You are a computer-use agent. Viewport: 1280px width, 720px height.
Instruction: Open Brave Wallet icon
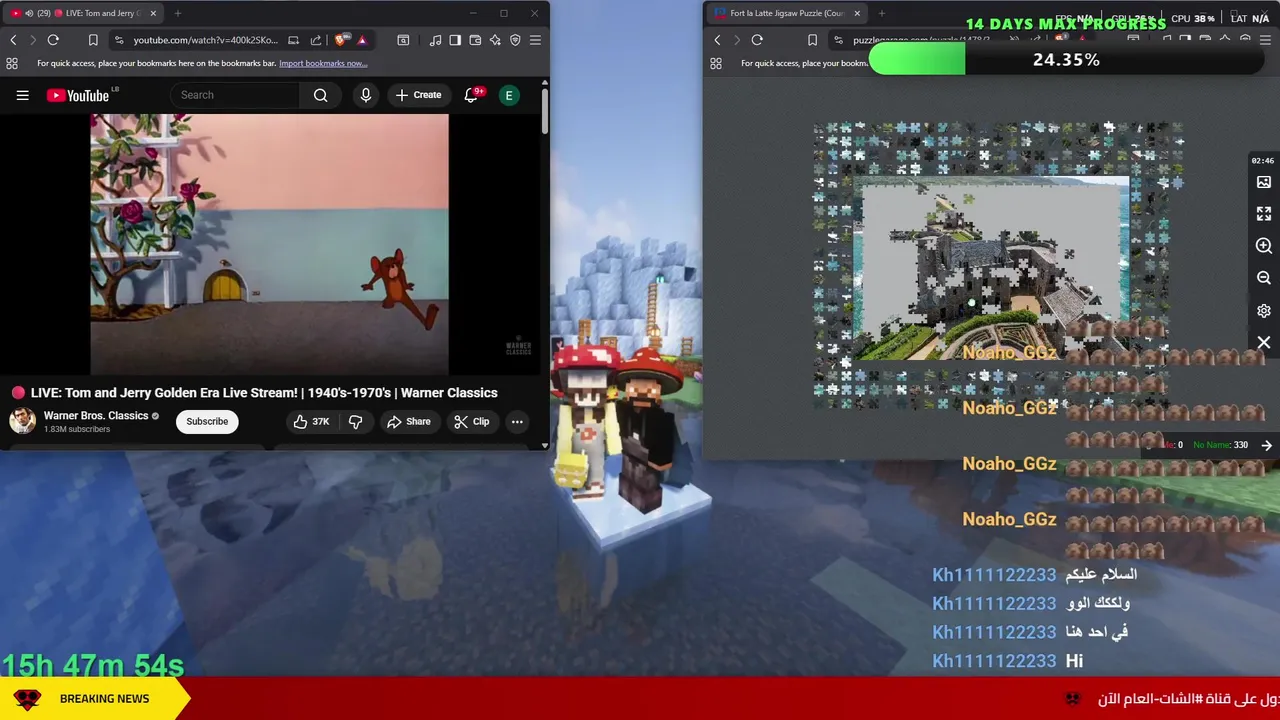475,40
